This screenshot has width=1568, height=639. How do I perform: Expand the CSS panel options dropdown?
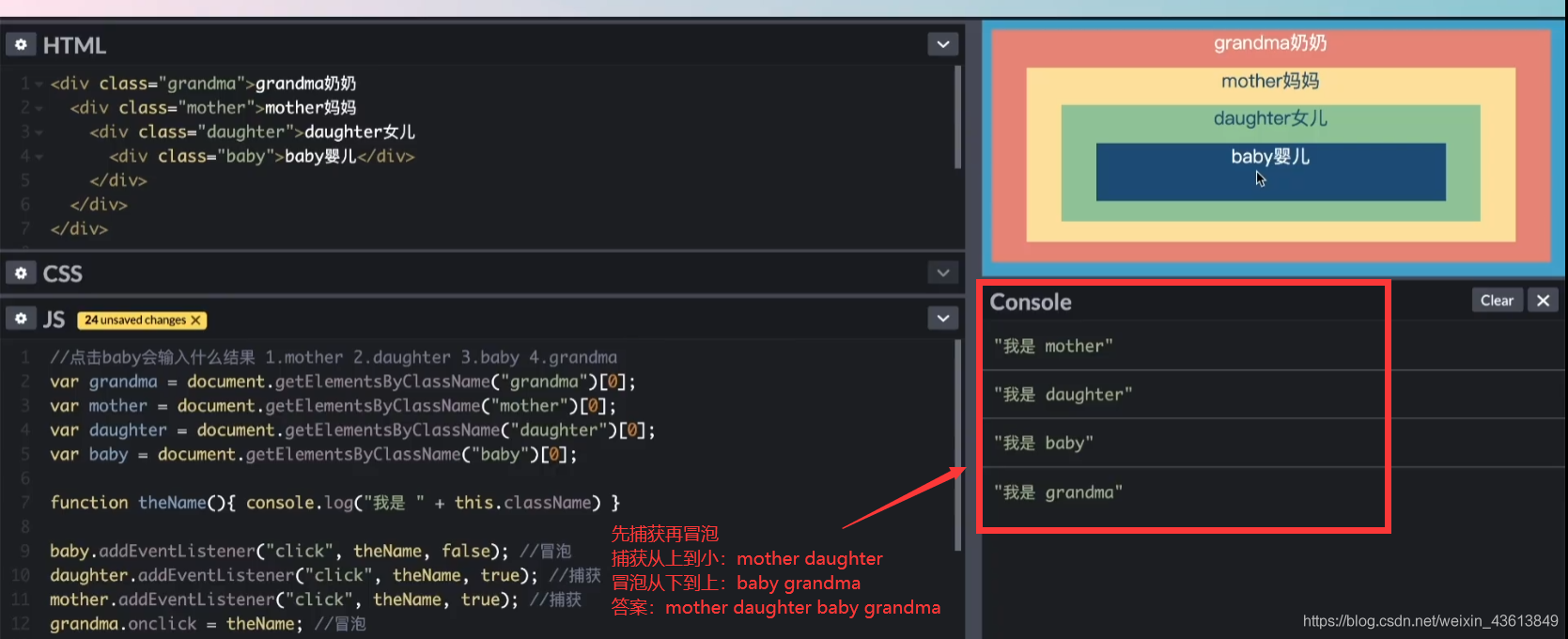coord(943,273)
